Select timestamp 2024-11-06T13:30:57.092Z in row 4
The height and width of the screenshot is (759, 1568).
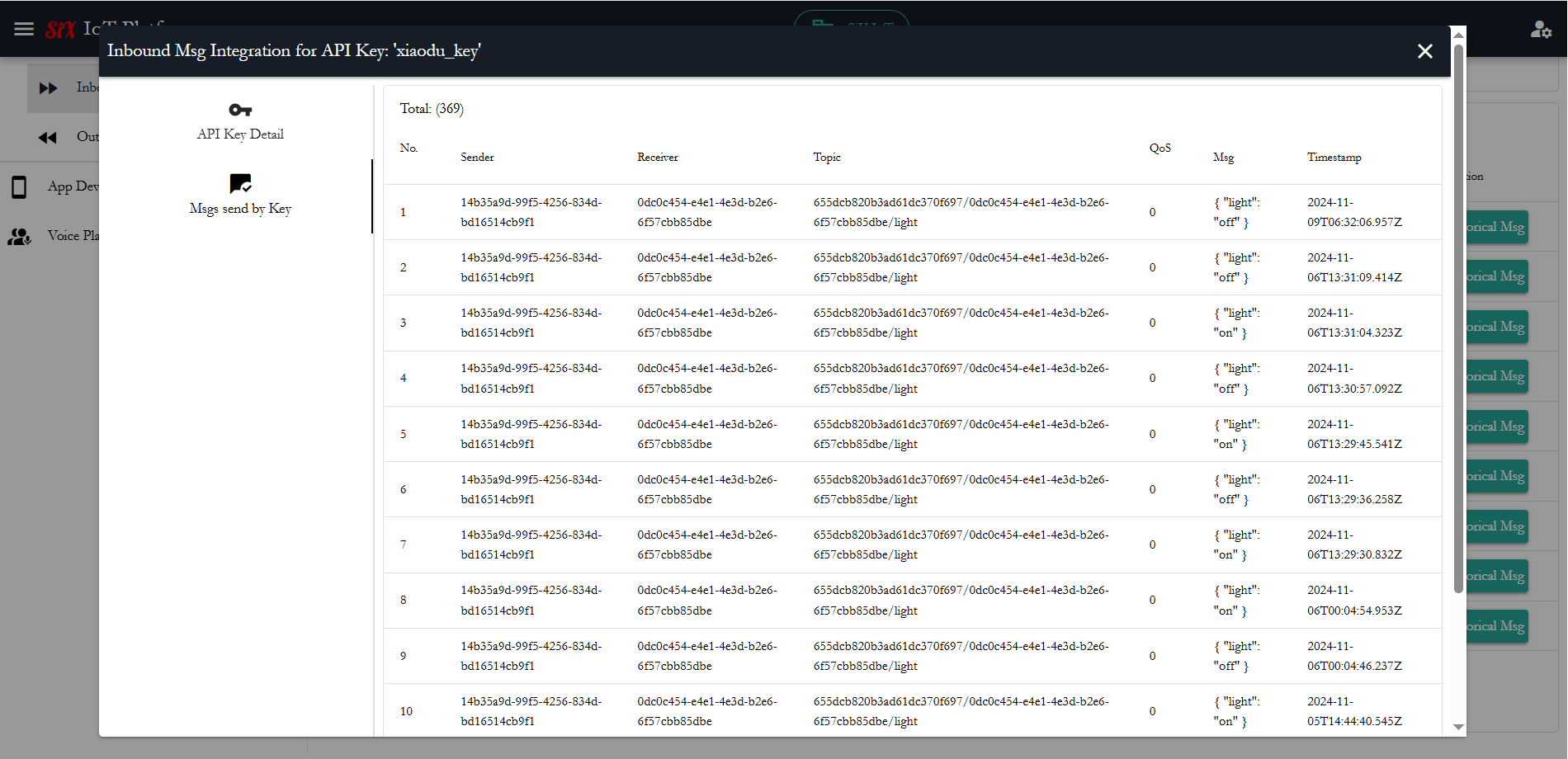[x=1354, y=379]
